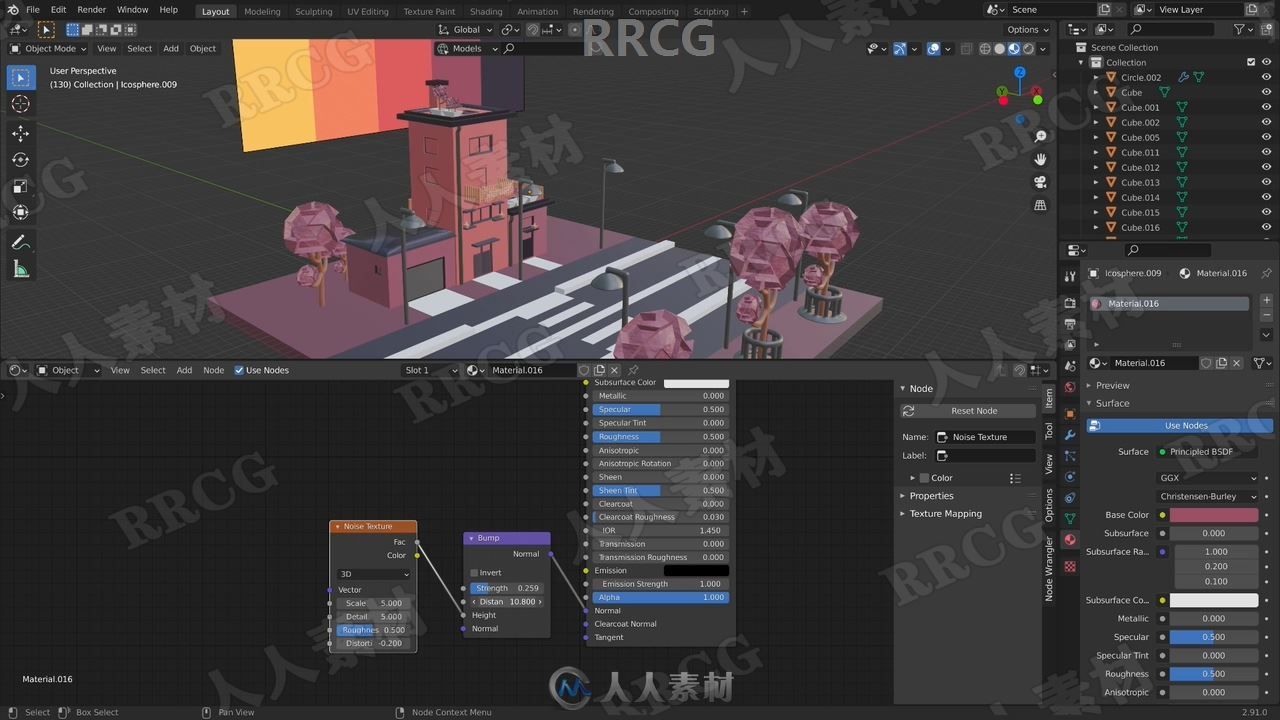1280x720 pixels.
Task: Hide Circle.002 in outliner
Action: 1266,77
